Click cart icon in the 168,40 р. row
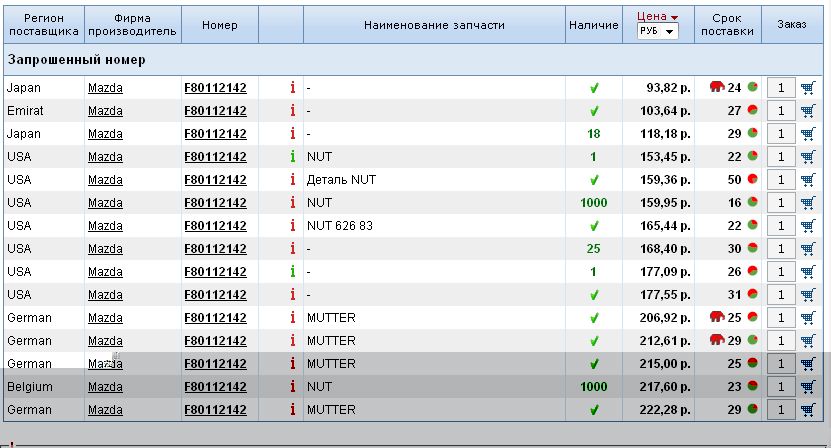 pos(808,249)
